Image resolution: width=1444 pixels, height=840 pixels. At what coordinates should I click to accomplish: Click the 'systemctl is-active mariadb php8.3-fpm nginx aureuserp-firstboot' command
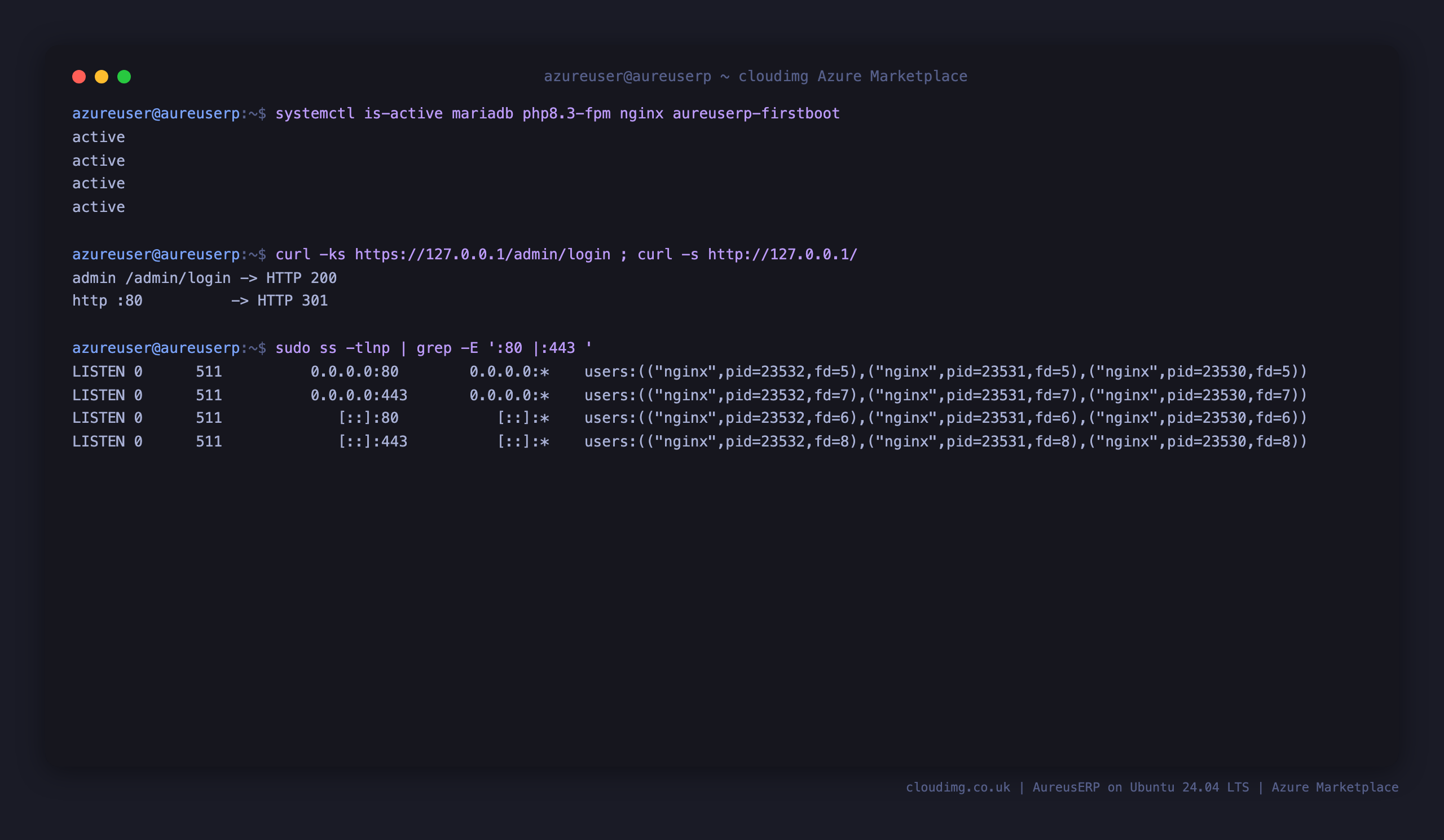[x=557, y=113]
